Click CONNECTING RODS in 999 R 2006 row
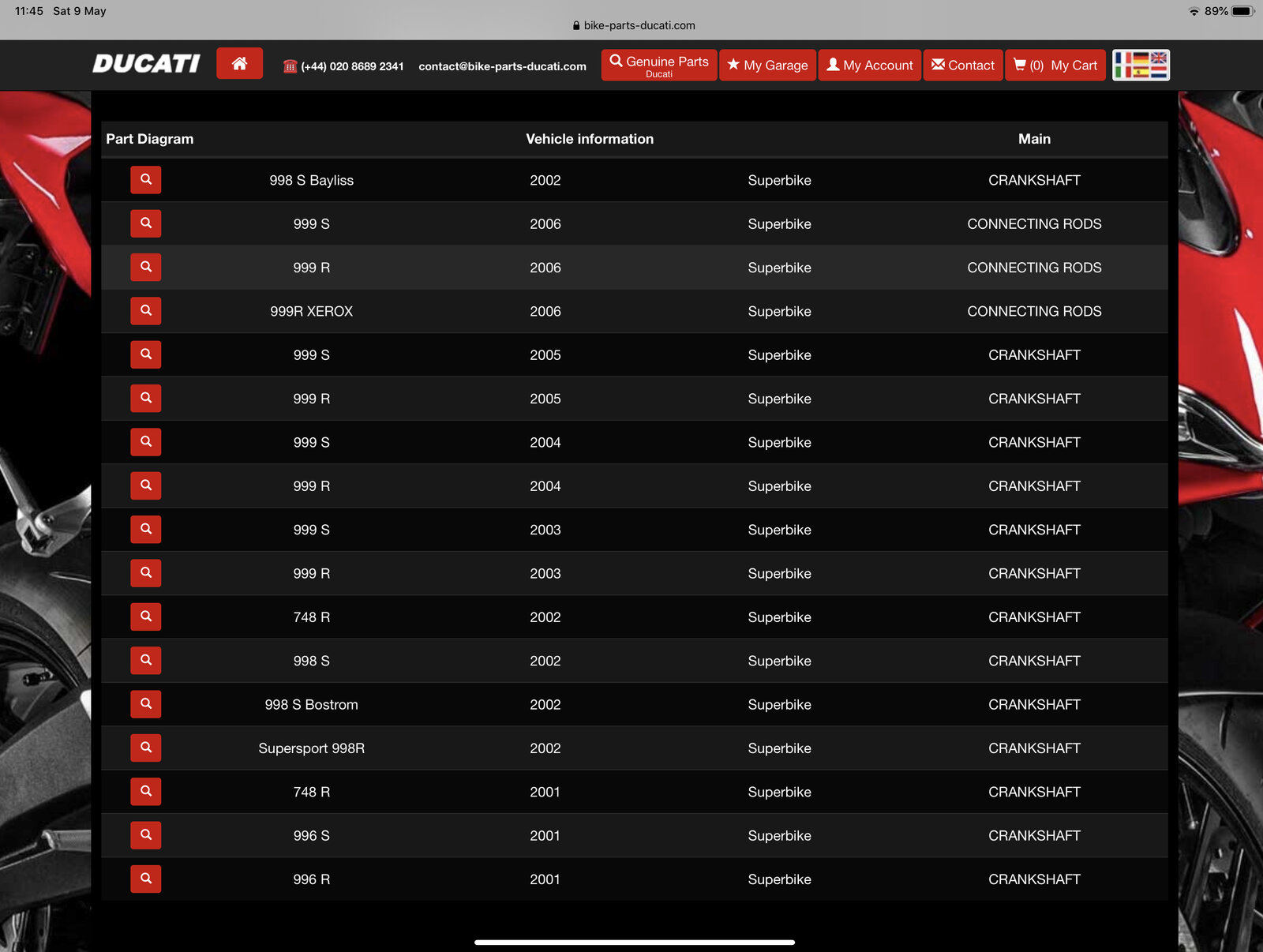1263x952 pixels. tap(1034, 268)
